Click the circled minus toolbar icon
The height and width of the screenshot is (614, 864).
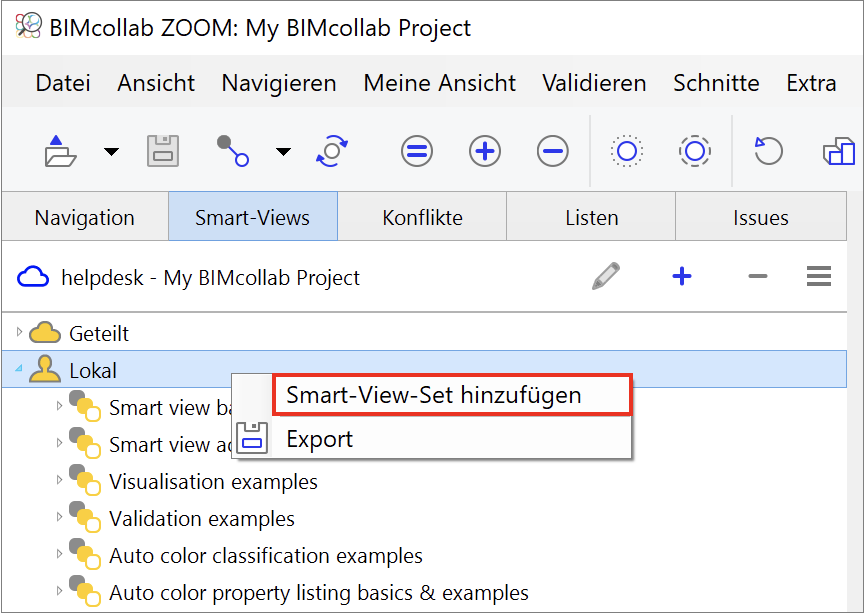[x=553, y=151]
